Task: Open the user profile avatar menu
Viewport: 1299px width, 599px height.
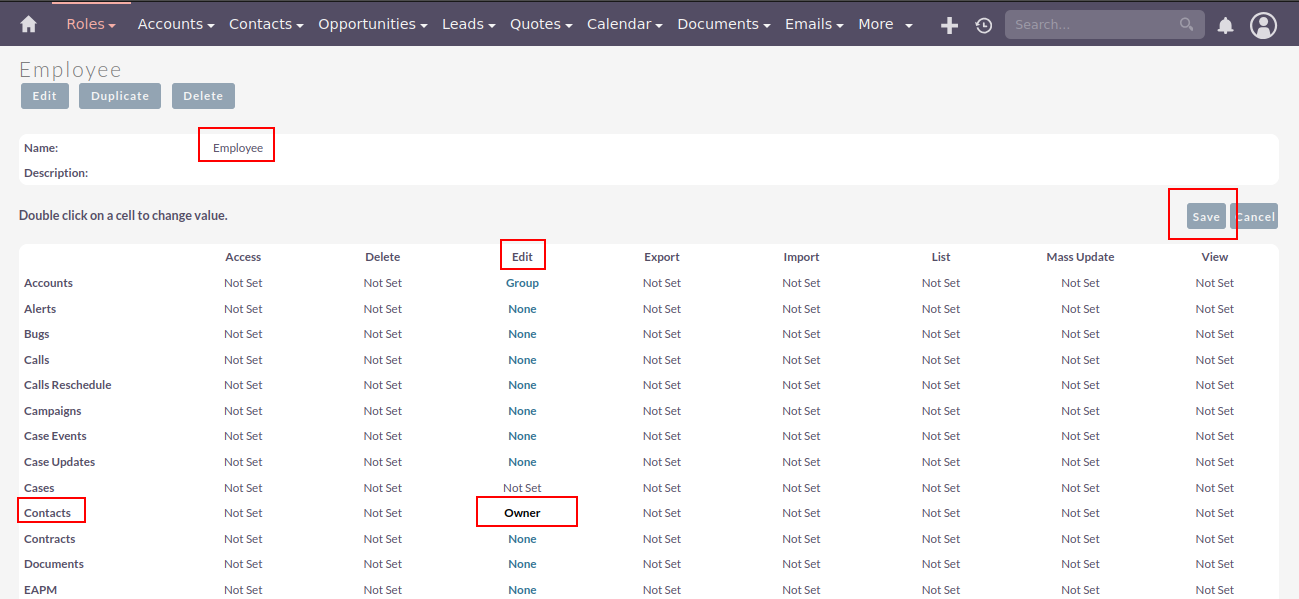Action: [1264, 25]
